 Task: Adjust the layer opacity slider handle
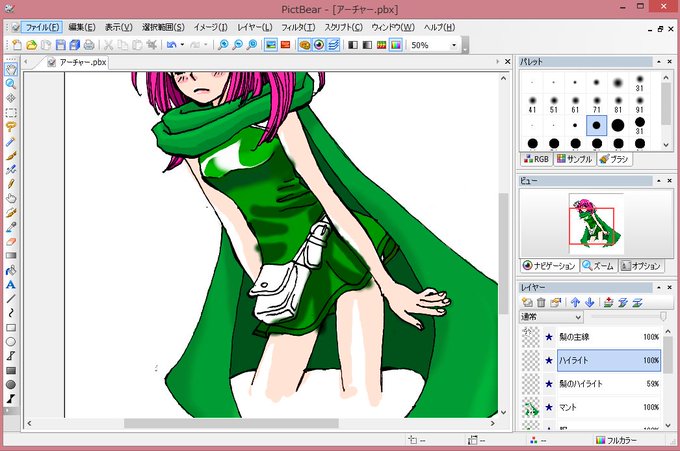tap(663, 317)
